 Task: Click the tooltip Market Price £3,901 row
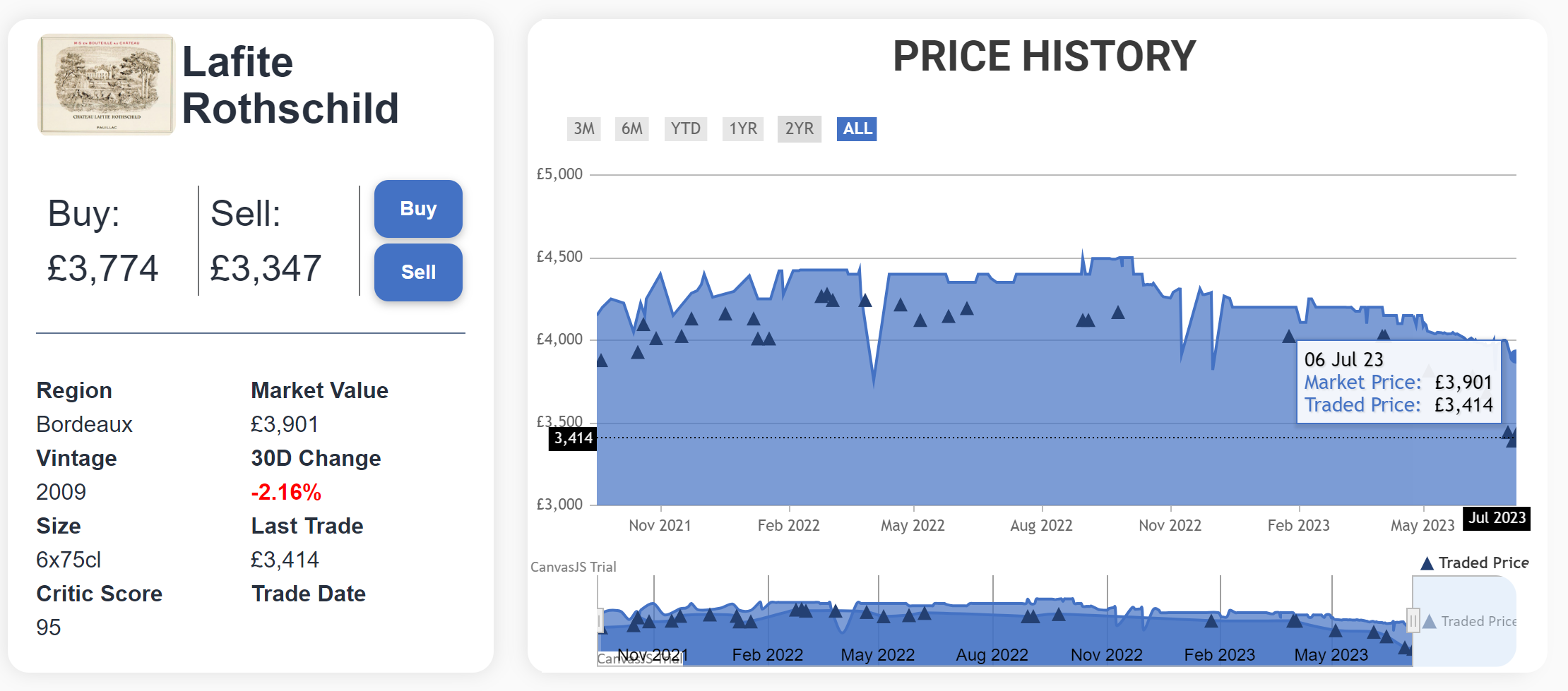(x=1398, y=382)
